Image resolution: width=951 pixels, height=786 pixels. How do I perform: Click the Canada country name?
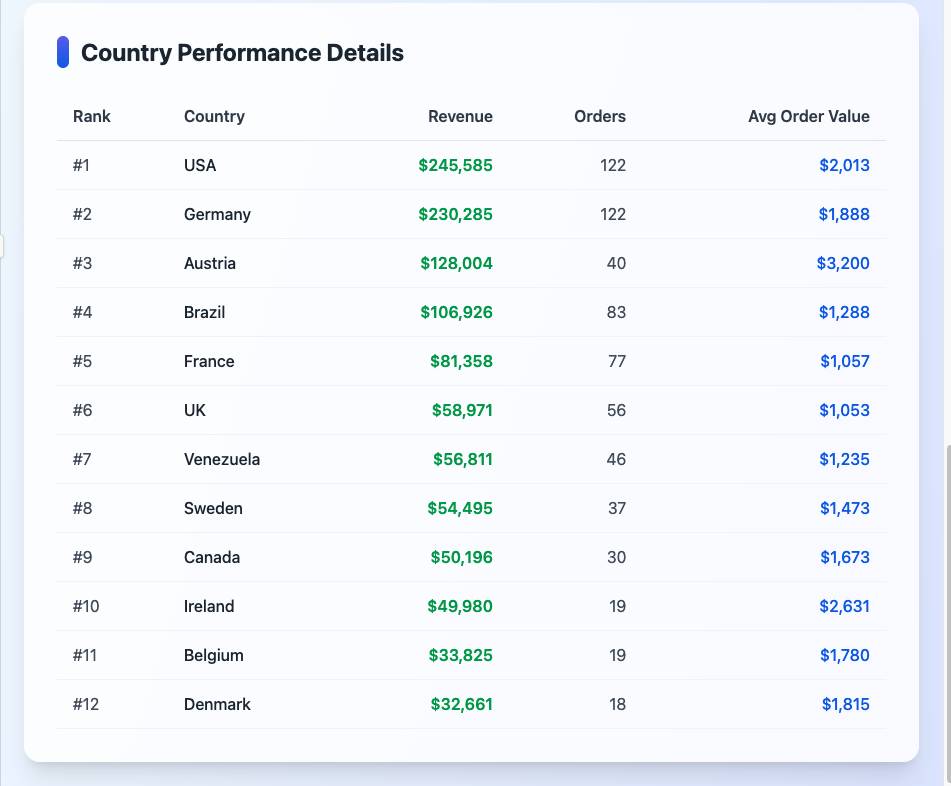[x=211, y=557]
